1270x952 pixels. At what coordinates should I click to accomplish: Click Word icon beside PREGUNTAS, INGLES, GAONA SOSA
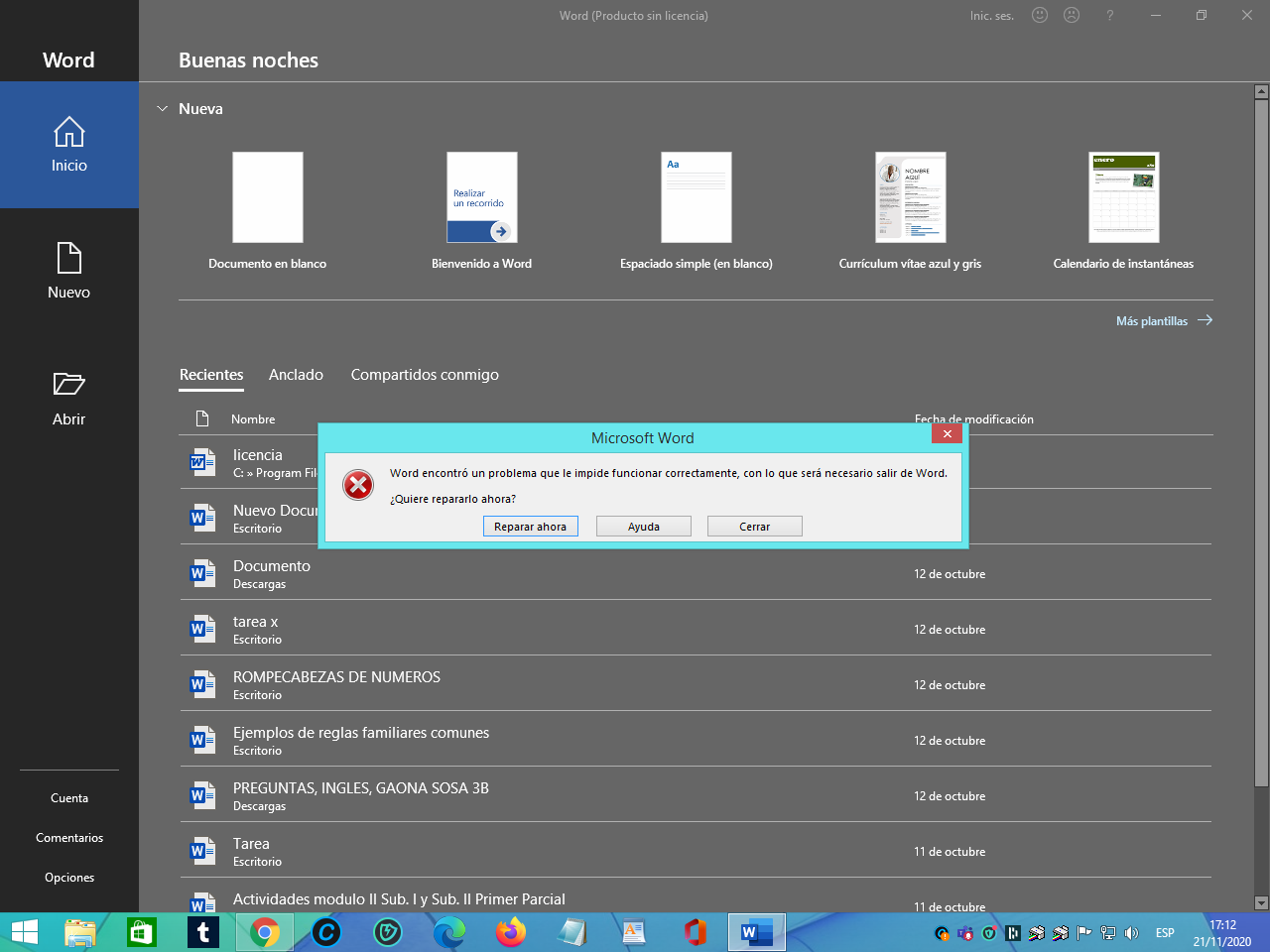[x=203, y=795]
